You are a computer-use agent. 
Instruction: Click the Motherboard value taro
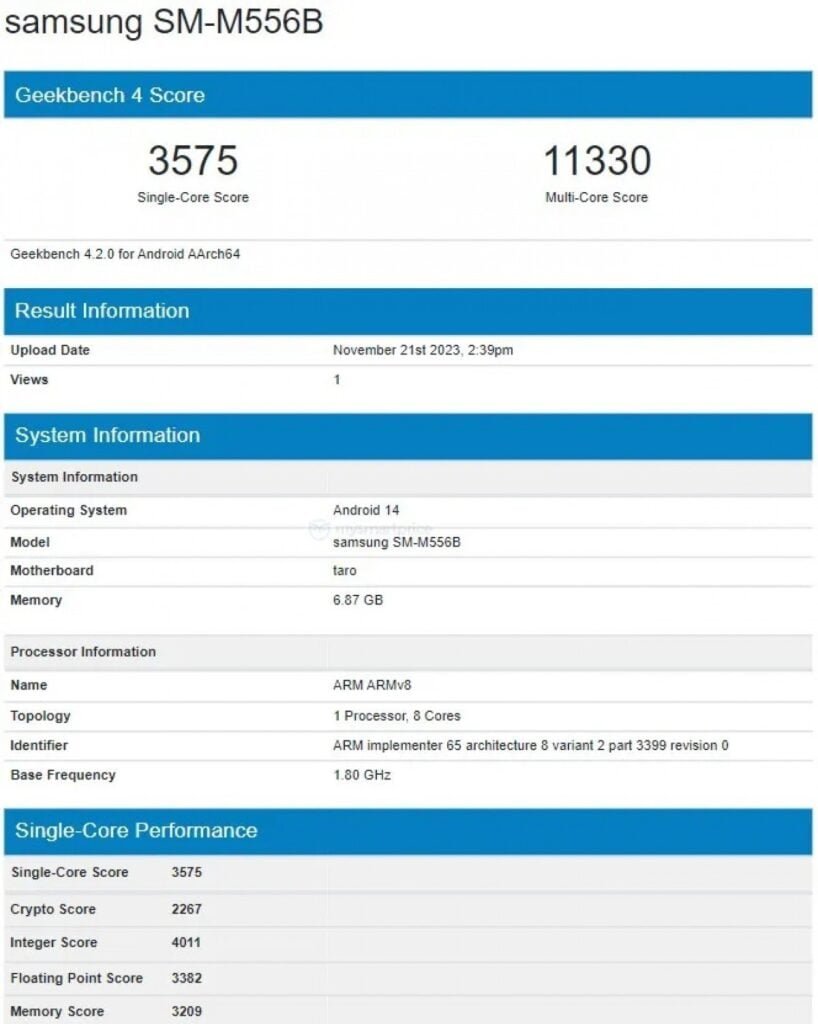(344, 570)
